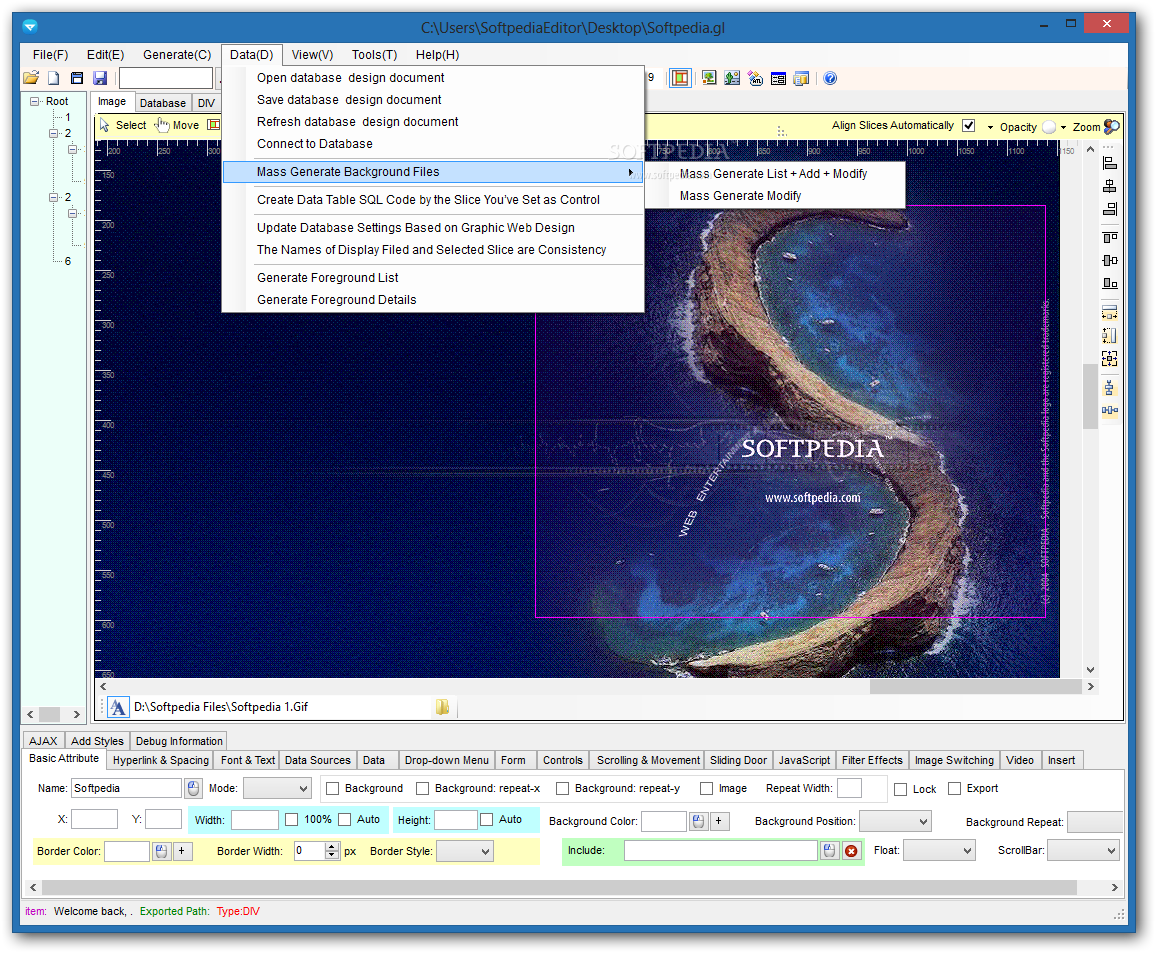Click the form list toolbar icon
The width and height of the screenshot is (1156, 953).
click(778, 78)
